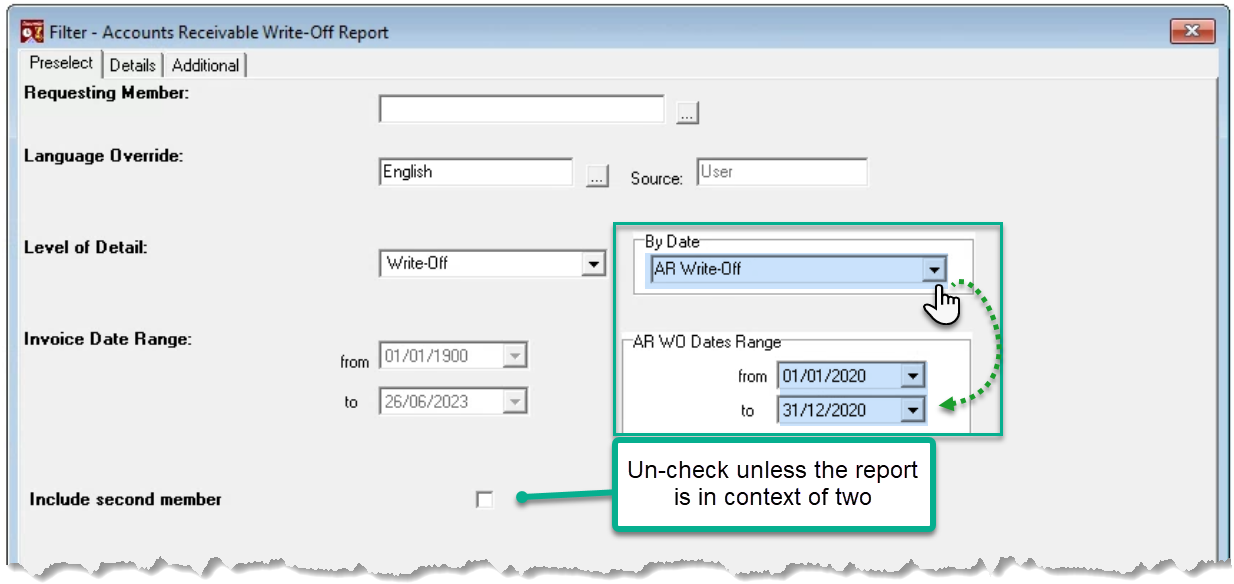Screen dimensions: 1234x584
Task: Click the Requesting Member label
Action: click(x=107, y=93)
